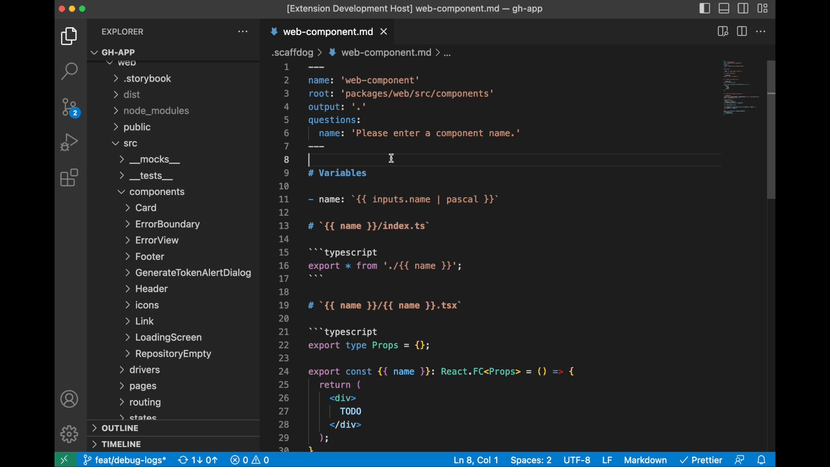This screenshot has height=467, width=830.
Task: Show errors and warnings panel
Action: pos(249,460)
